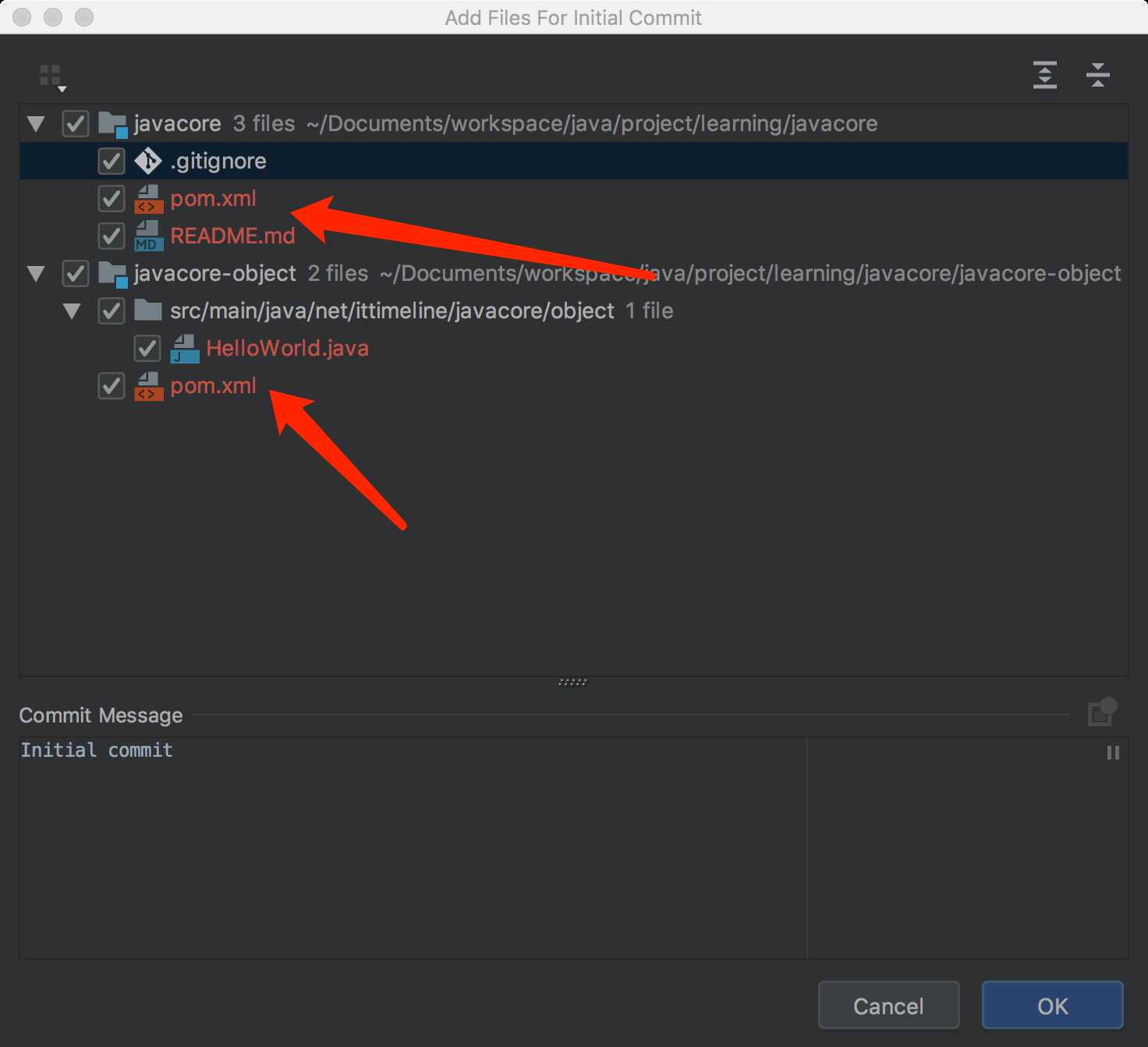
Task: Uncheck the HelloWorld.java checkbox
Action: (x=147, y=349)
